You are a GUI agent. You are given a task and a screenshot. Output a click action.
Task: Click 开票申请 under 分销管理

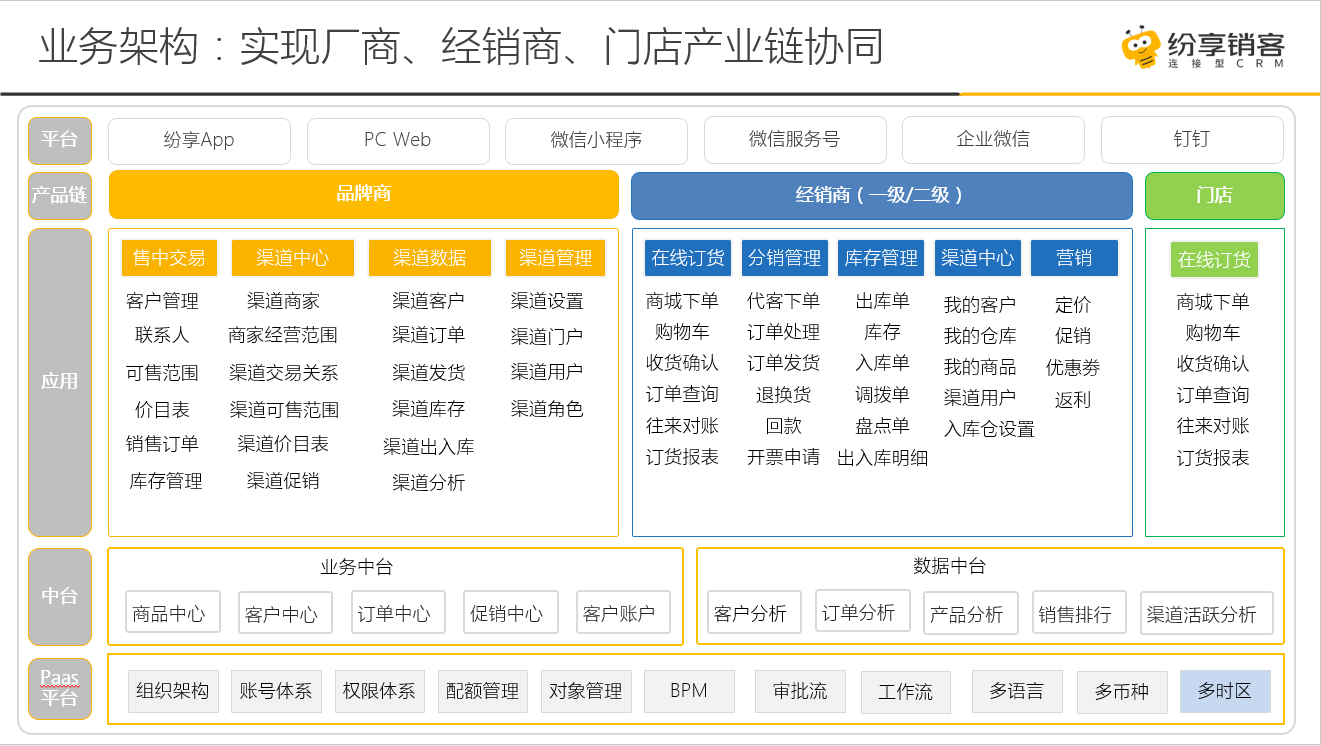pyautogui.click(x=784, y=457)
